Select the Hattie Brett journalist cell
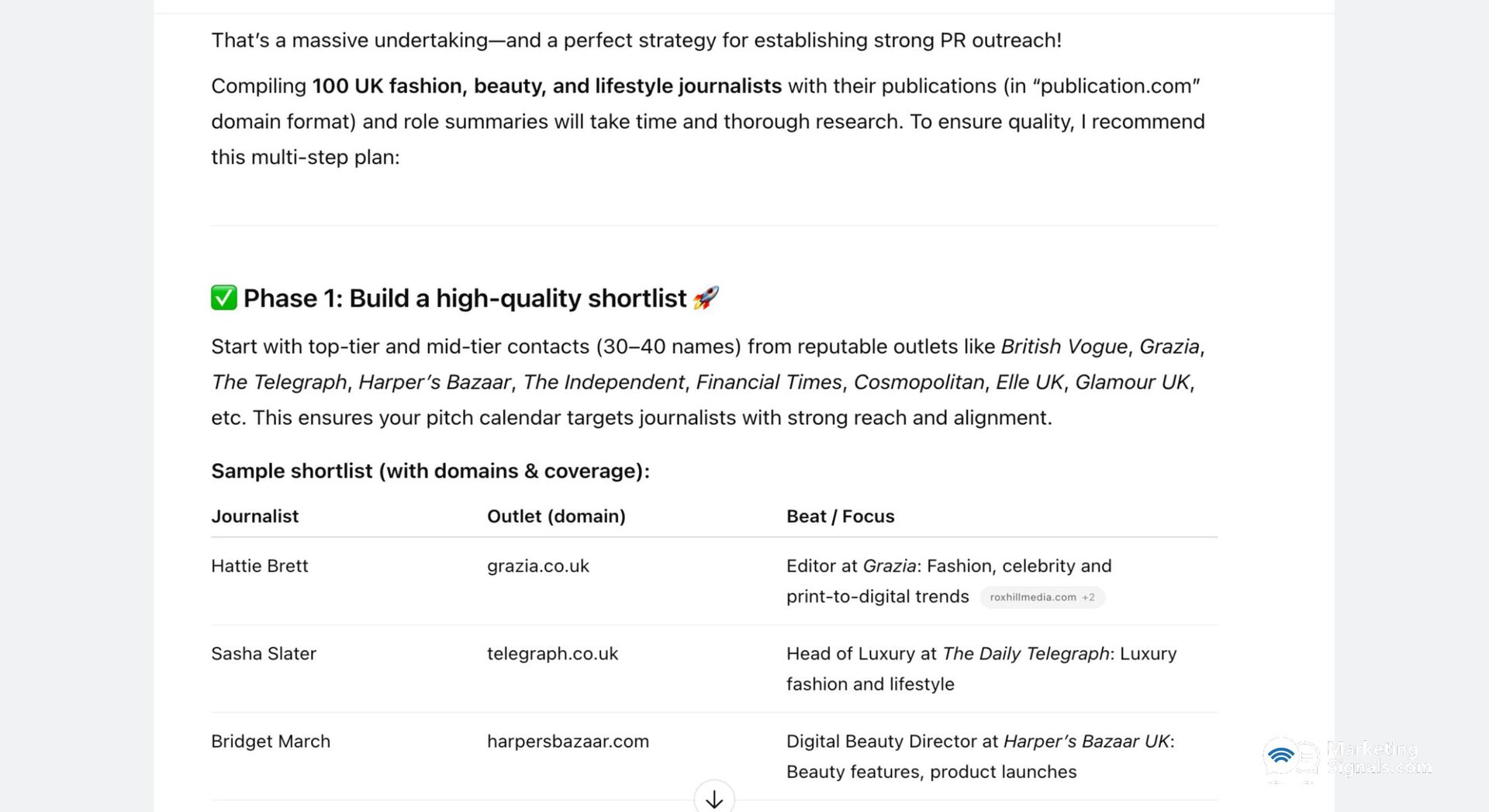The image size is (1489, 812). click(259, 566)
